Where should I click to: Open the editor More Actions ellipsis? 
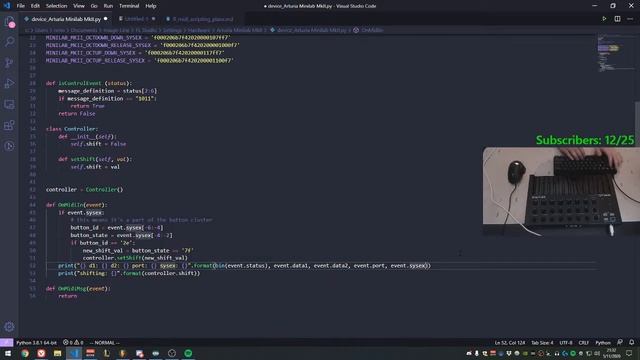[630, 19]
